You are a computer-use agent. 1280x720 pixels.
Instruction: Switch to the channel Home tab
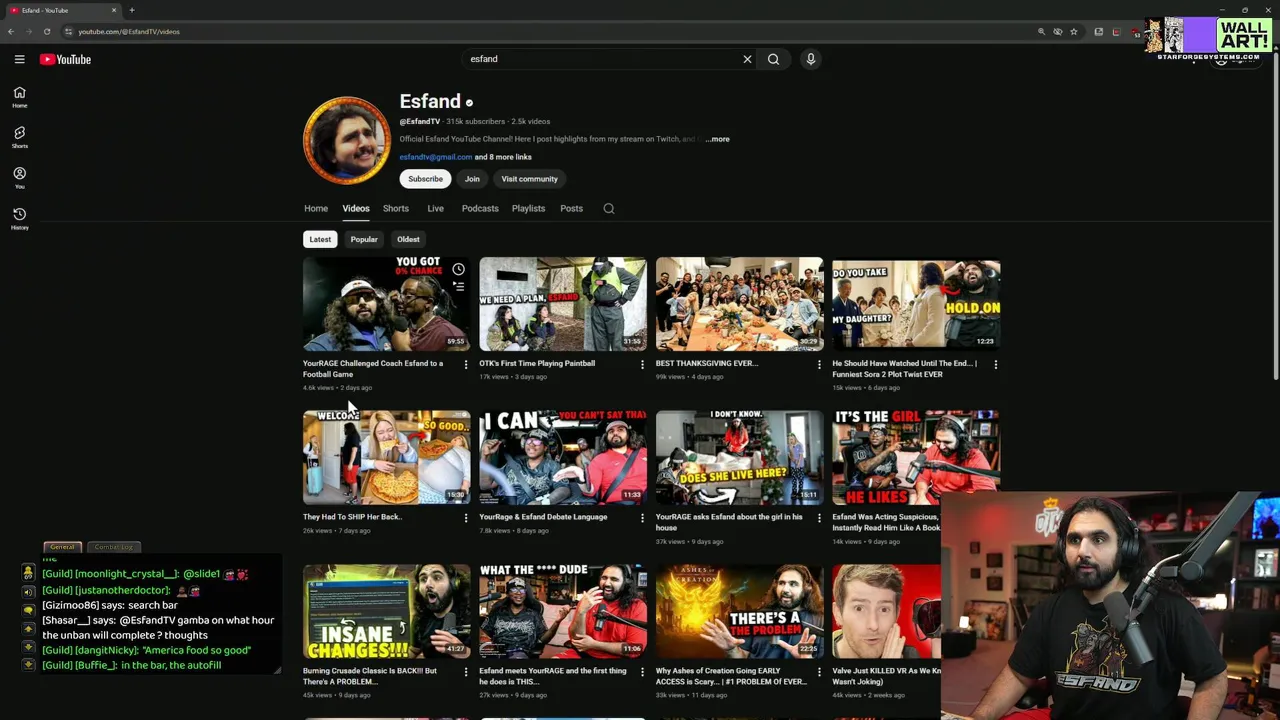[316, 208]
